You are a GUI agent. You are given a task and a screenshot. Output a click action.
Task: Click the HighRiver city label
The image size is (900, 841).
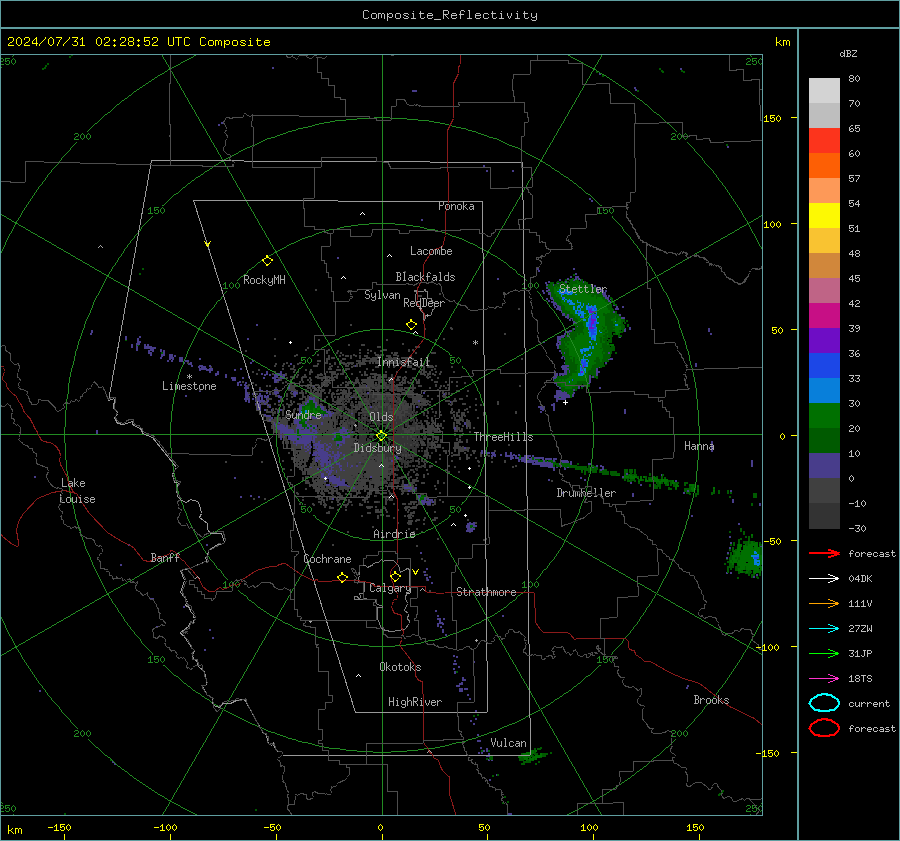pyautogui.click(x=415, y=702)
